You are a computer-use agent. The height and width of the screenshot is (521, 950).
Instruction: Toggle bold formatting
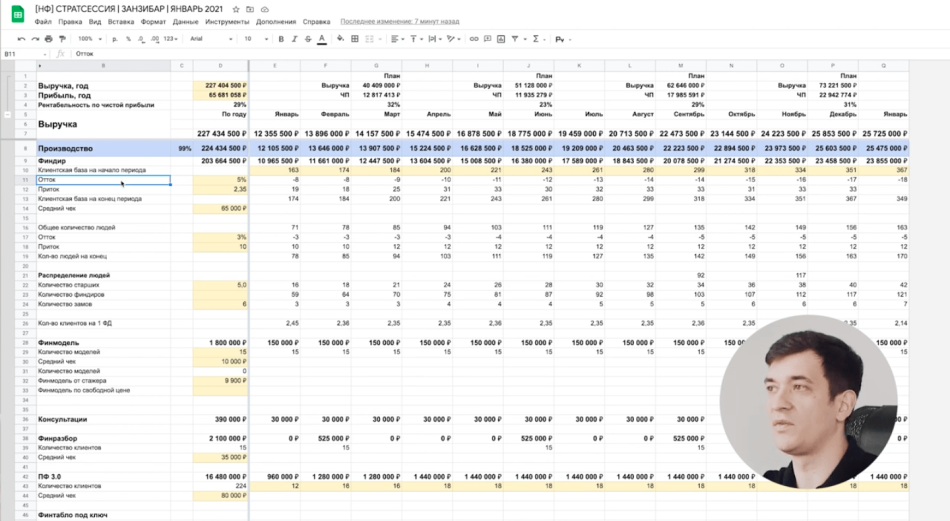tap(281, 39)
